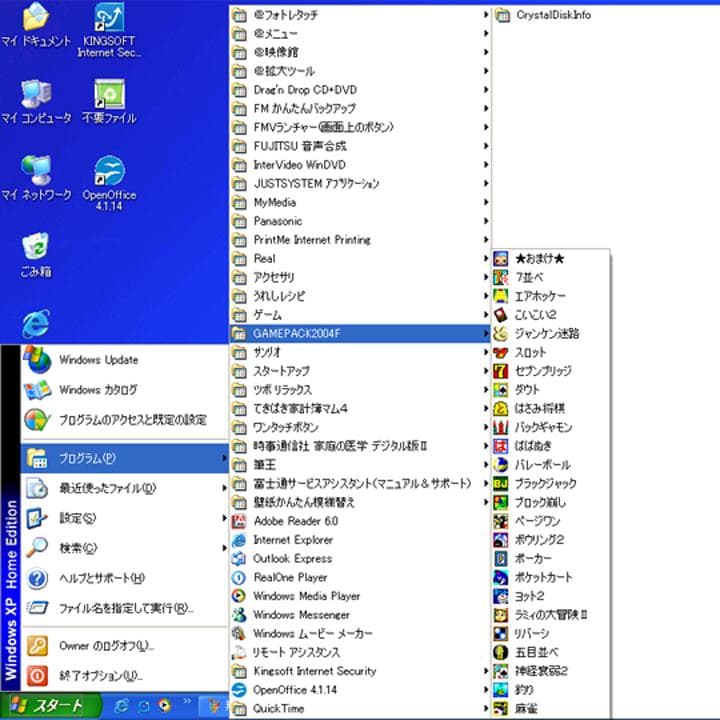Choose Owner のログオフ(L)

(x=125, y=646)
